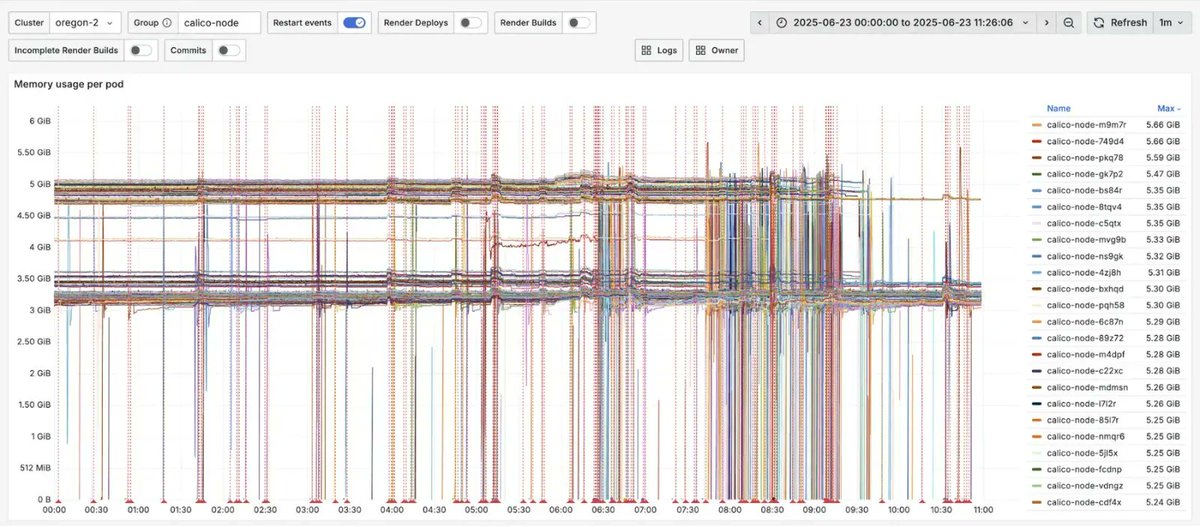Open the 1m refresh interval dropdown
1200x527 pixels.
(1172, 22)
